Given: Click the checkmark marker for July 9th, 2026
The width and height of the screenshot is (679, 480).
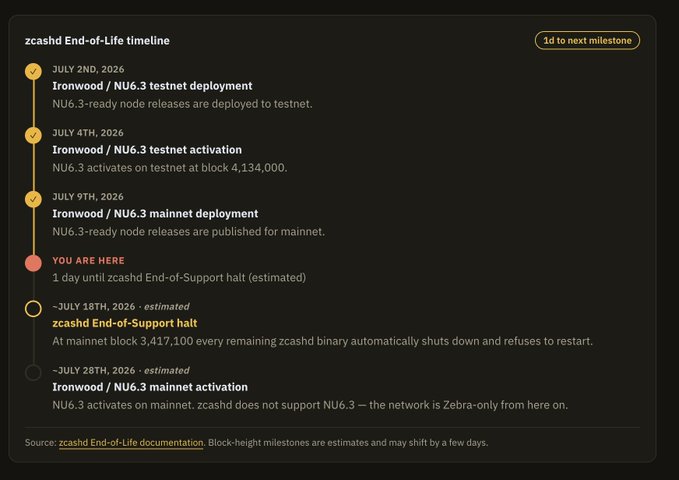Looking at the screenshot, I should tap(33, 199).
